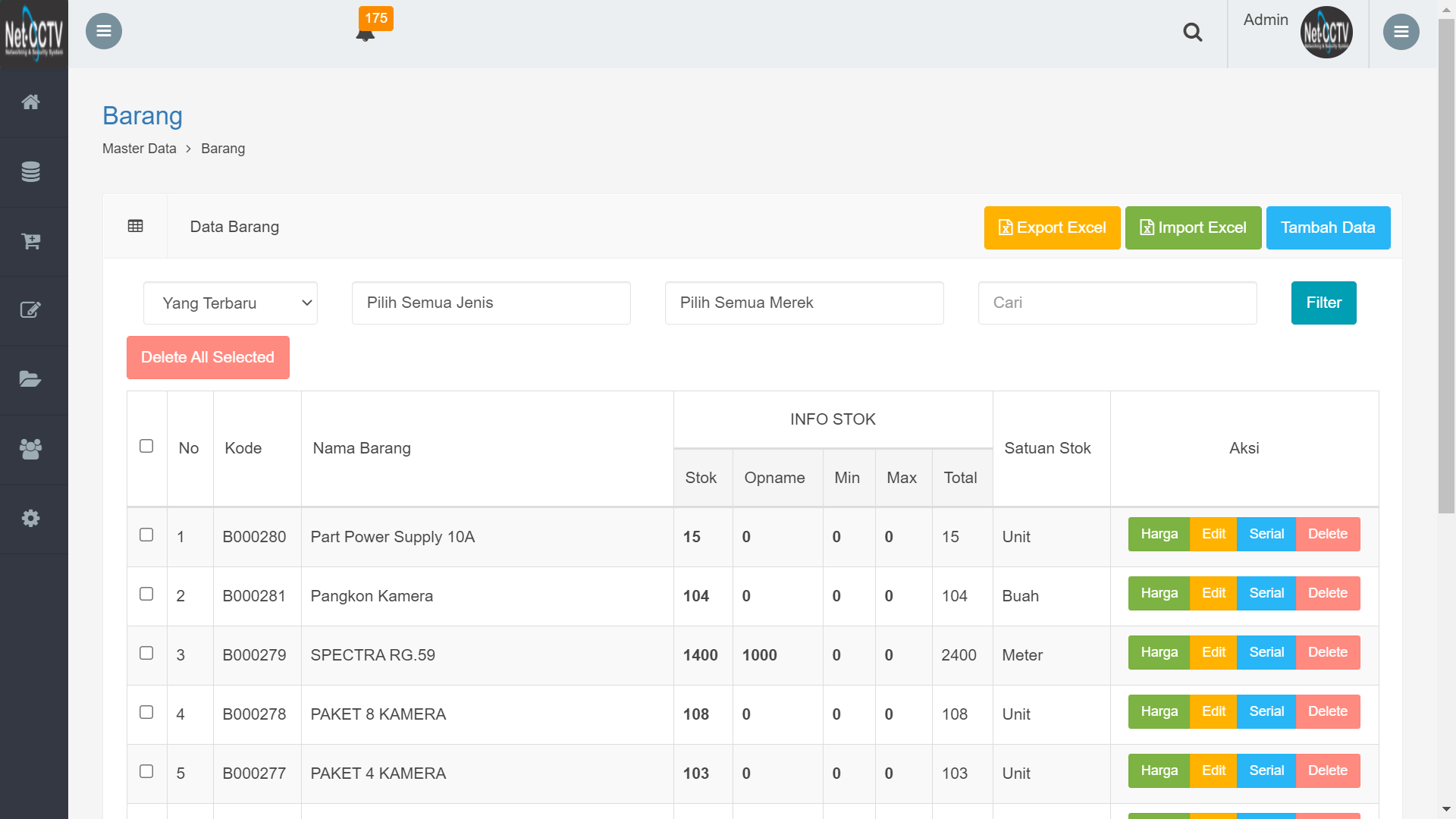The width and height of the screenshot is (1456, 819).
Task: Check the select-all checkbox in table header
Action: (x=146, y=446)
